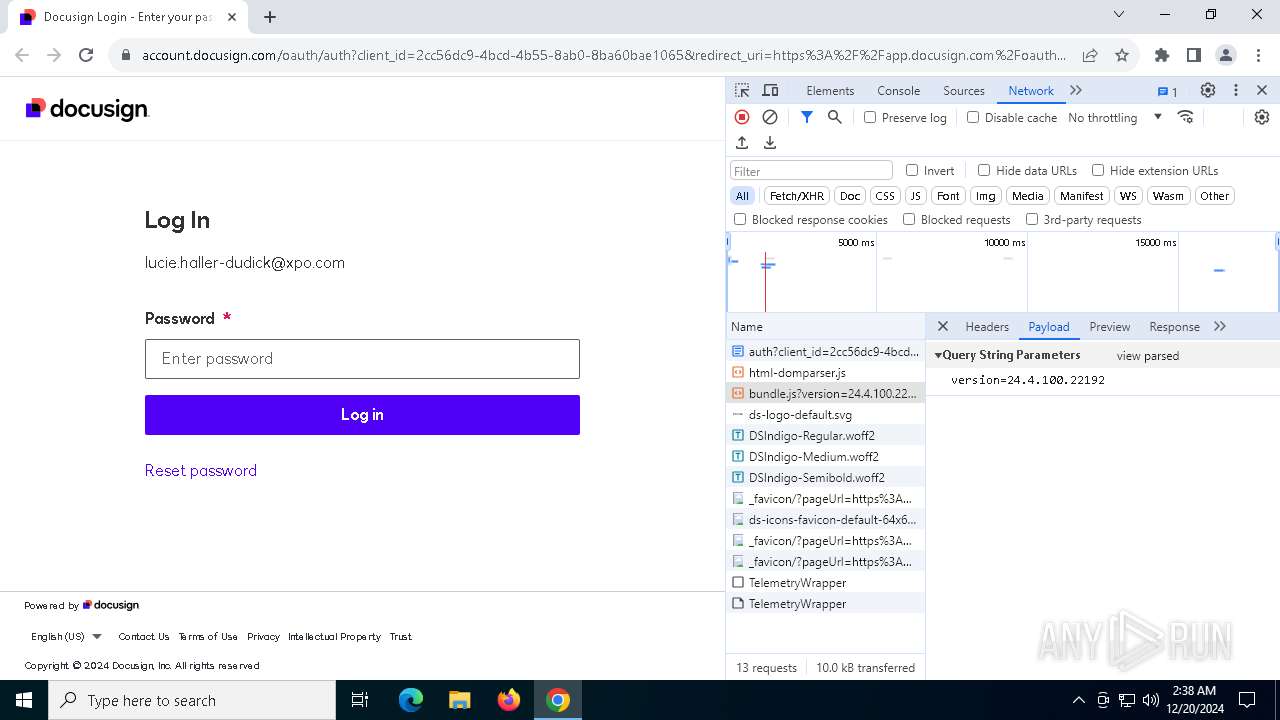Image resolution: width=1280 pixels, height=720 pixels.
Task: Open Task View on taskbar
Action: [x=360, y=700]
